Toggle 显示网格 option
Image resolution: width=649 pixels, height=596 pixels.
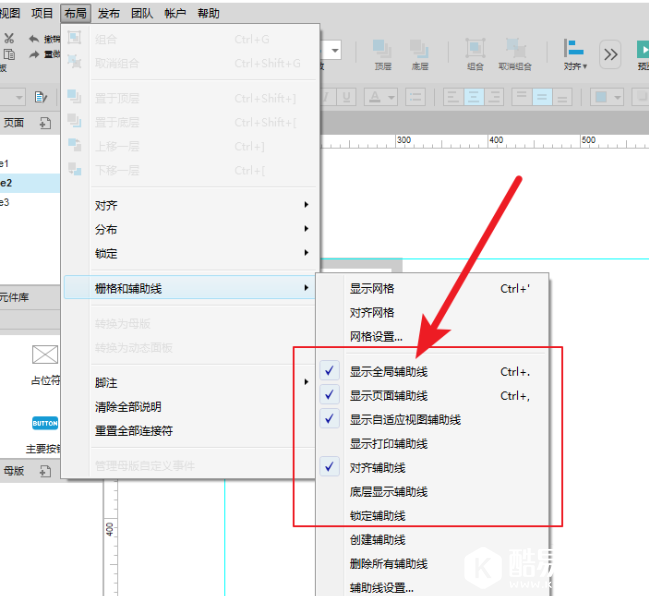(433, 288)
